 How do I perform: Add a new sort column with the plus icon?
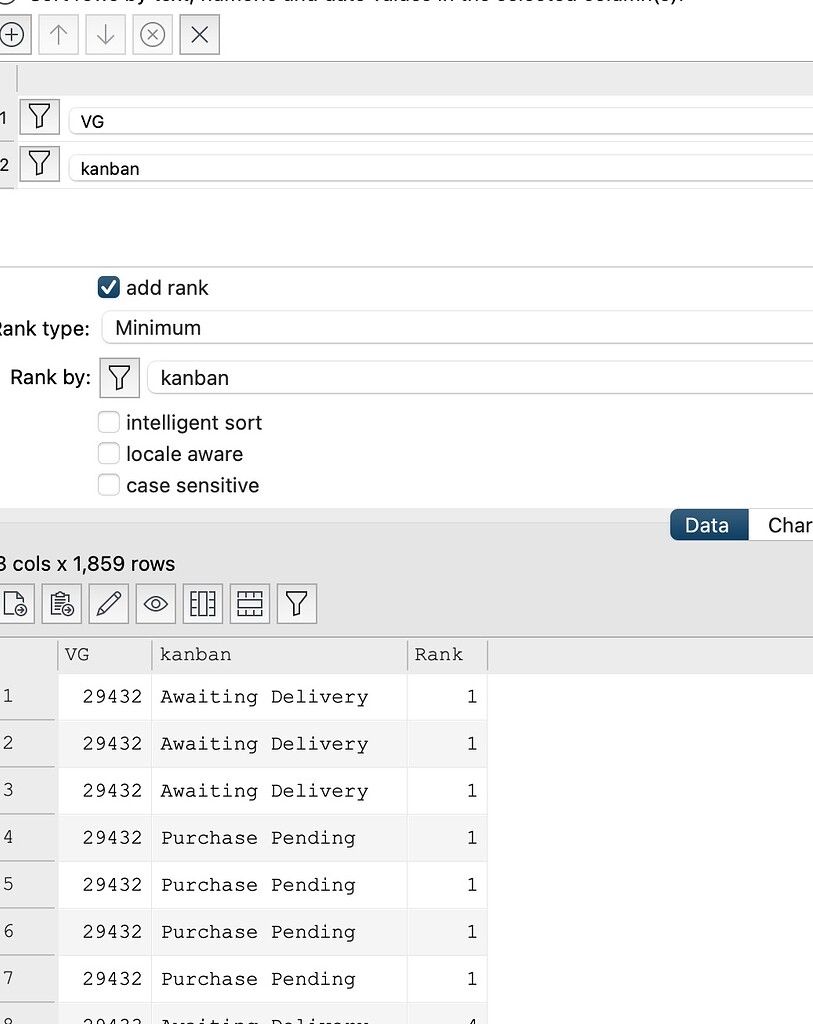click(x=14, y=34)
